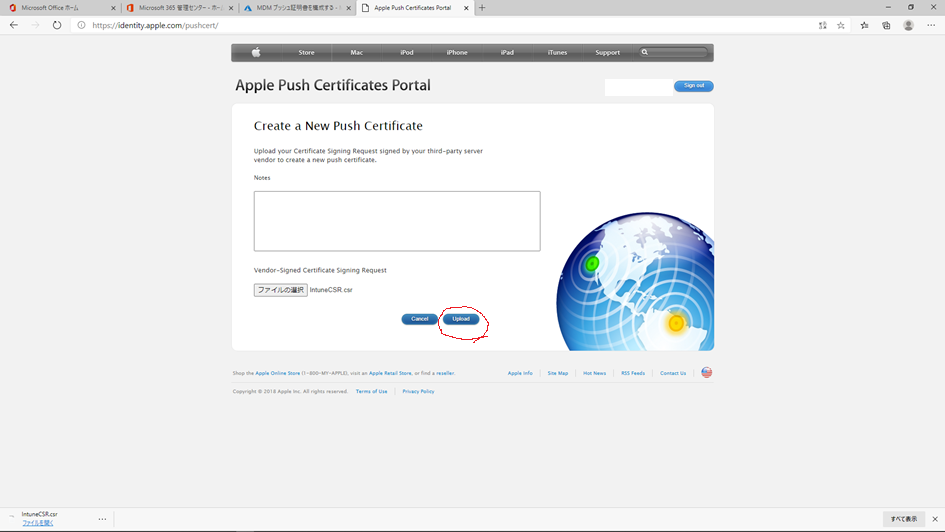Open the Apple Online Store link
945x532 pixels.
click(x=277, y=373)
